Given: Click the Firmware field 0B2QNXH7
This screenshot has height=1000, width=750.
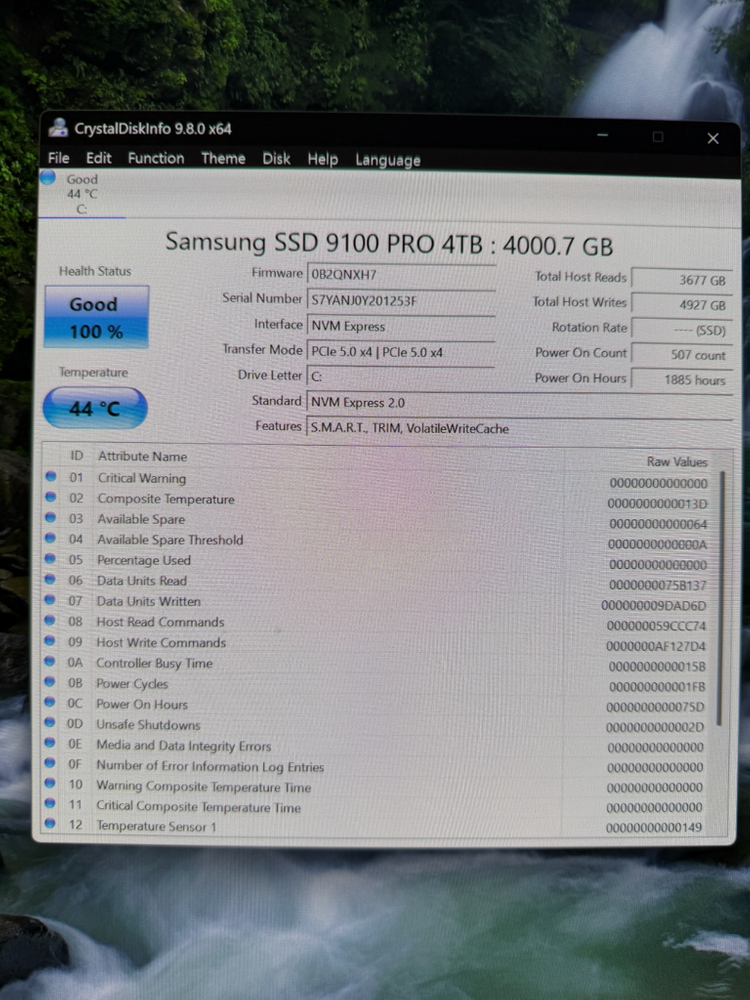Looking at the screenshot, I should click(x=401, y=274).
